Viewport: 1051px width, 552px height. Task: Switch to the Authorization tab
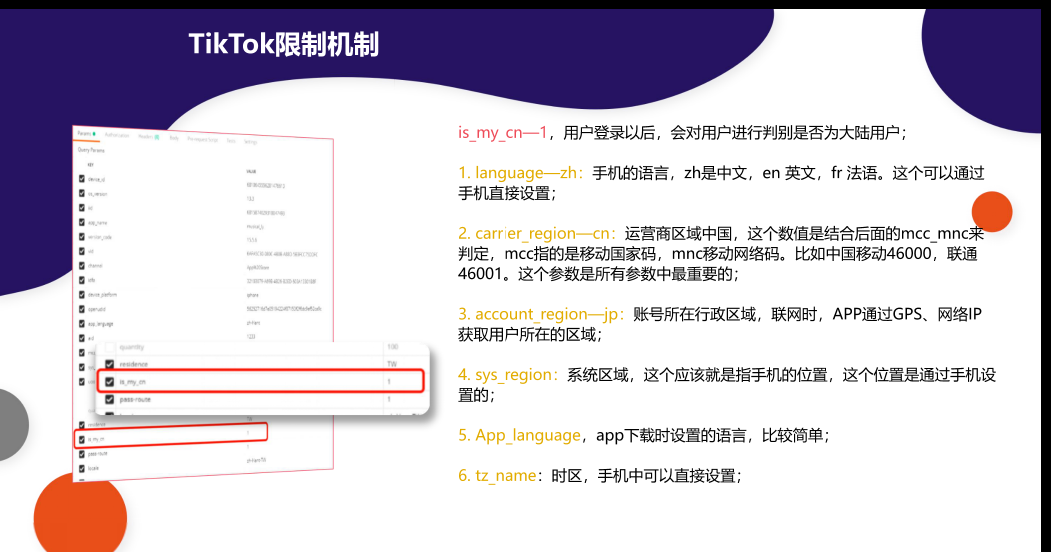pos(117,135)
